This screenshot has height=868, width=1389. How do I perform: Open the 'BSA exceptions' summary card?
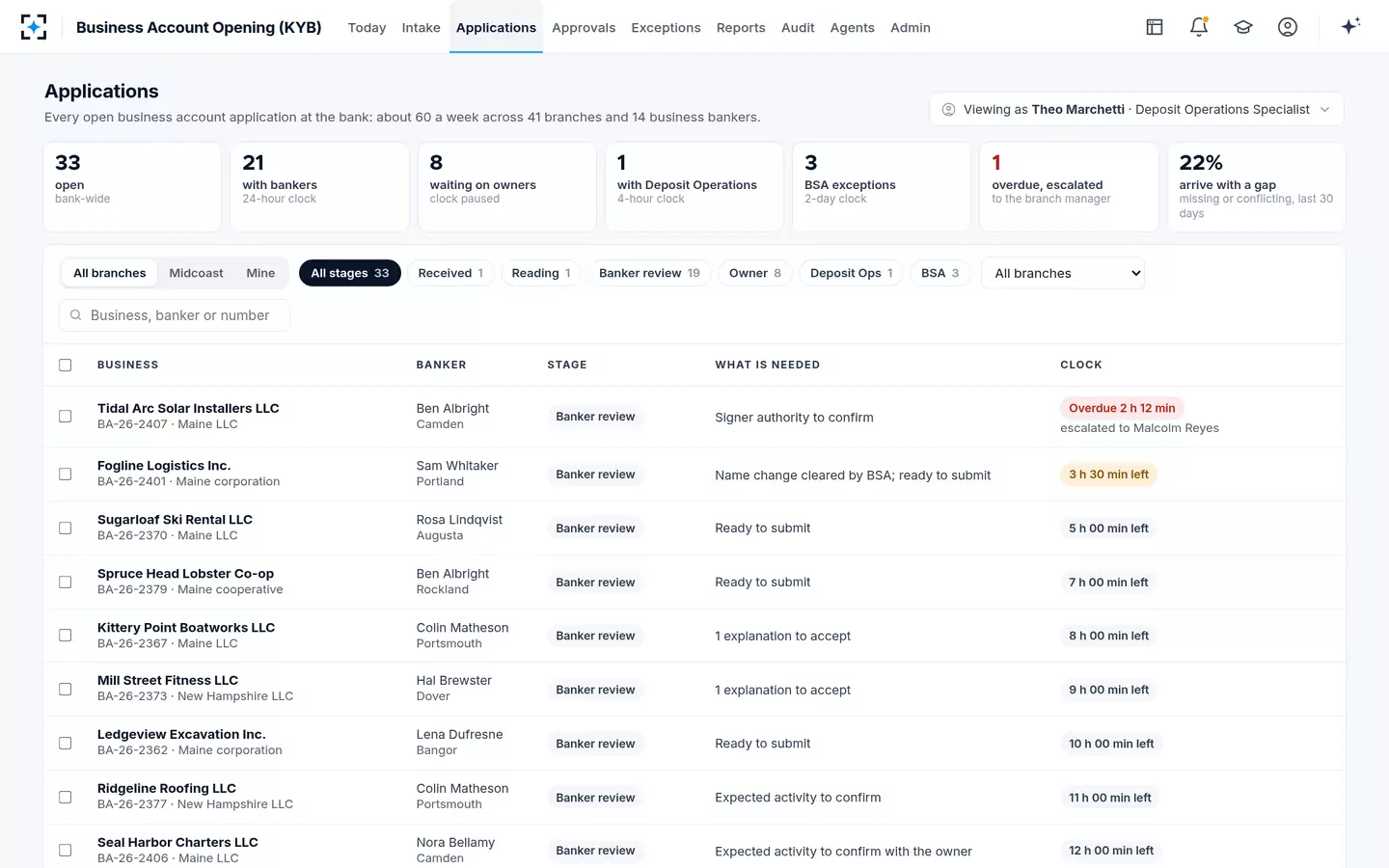click(882, 187)
